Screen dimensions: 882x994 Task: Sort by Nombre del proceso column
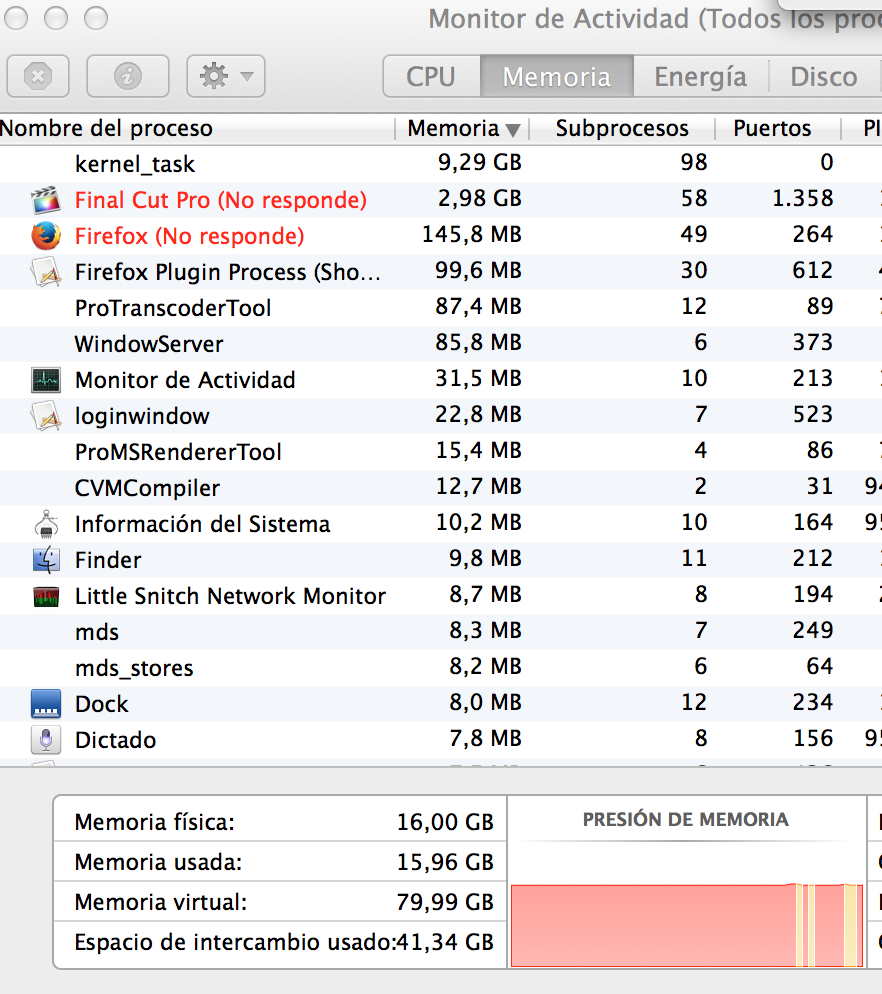(x=197, y=128)
